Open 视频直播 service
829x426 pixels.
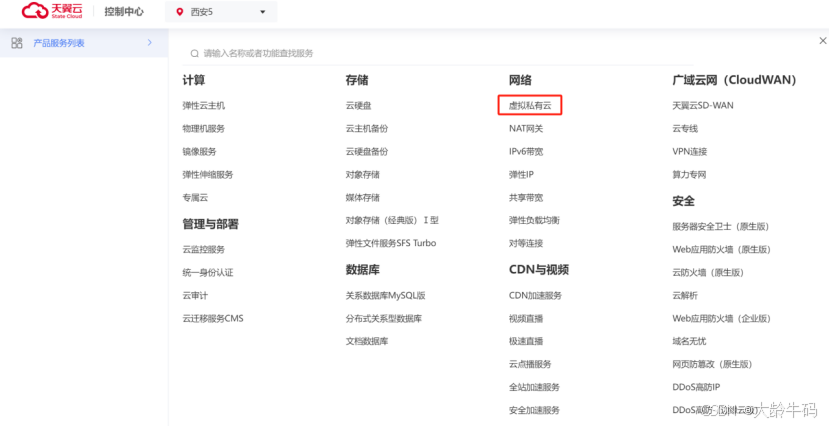tap(526, 319)
